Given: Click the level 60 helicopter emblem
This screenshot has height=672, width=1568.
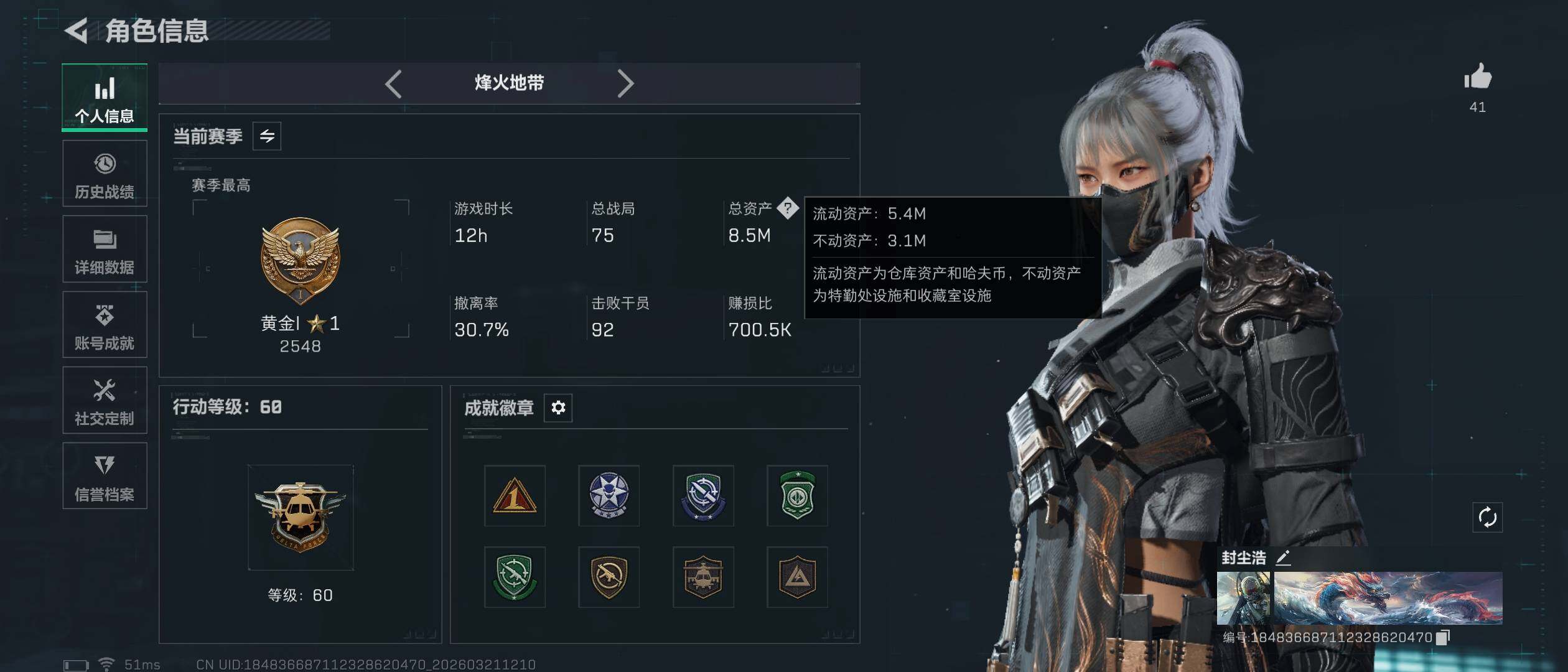Looking at the screenshot, I should [301, 517].
